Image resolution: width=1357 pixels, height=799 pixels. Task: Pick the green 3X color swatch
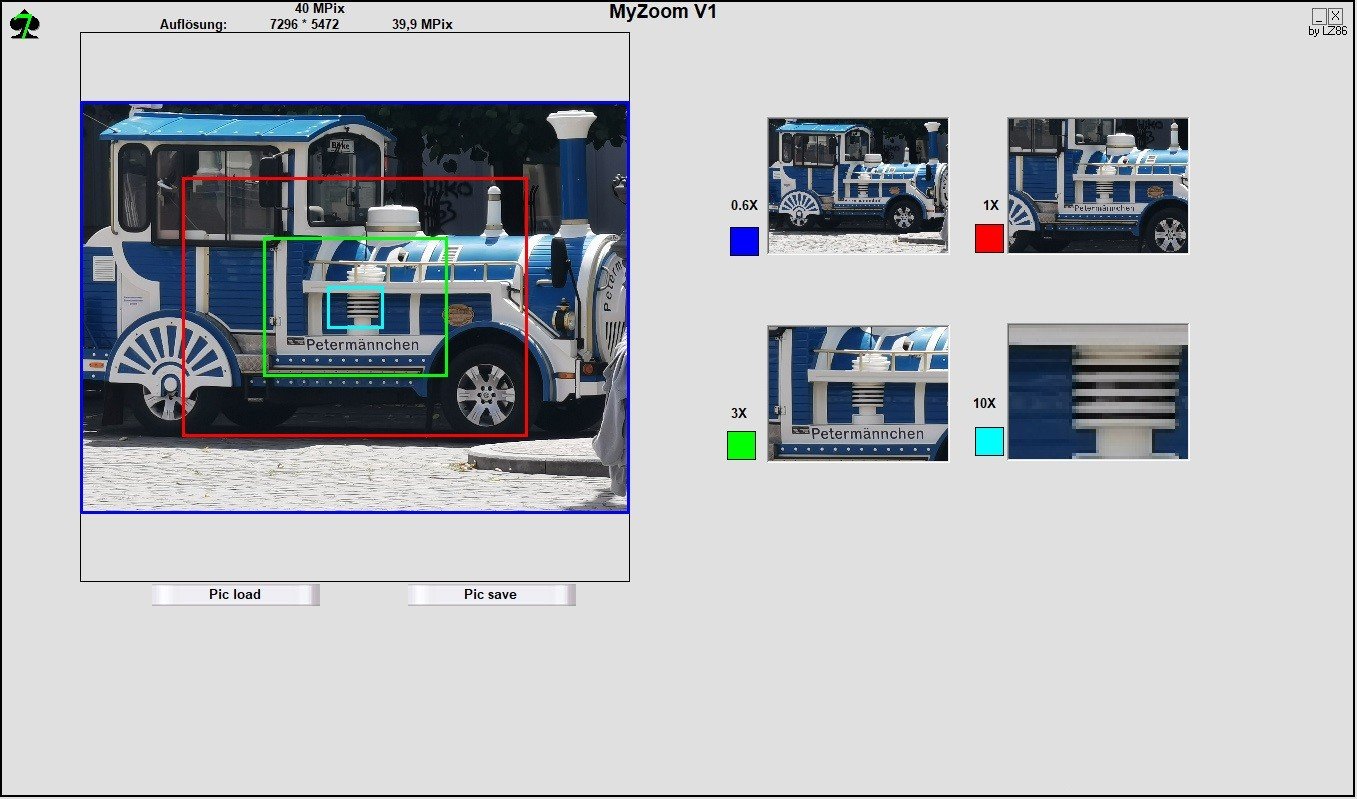click(741, 445)
